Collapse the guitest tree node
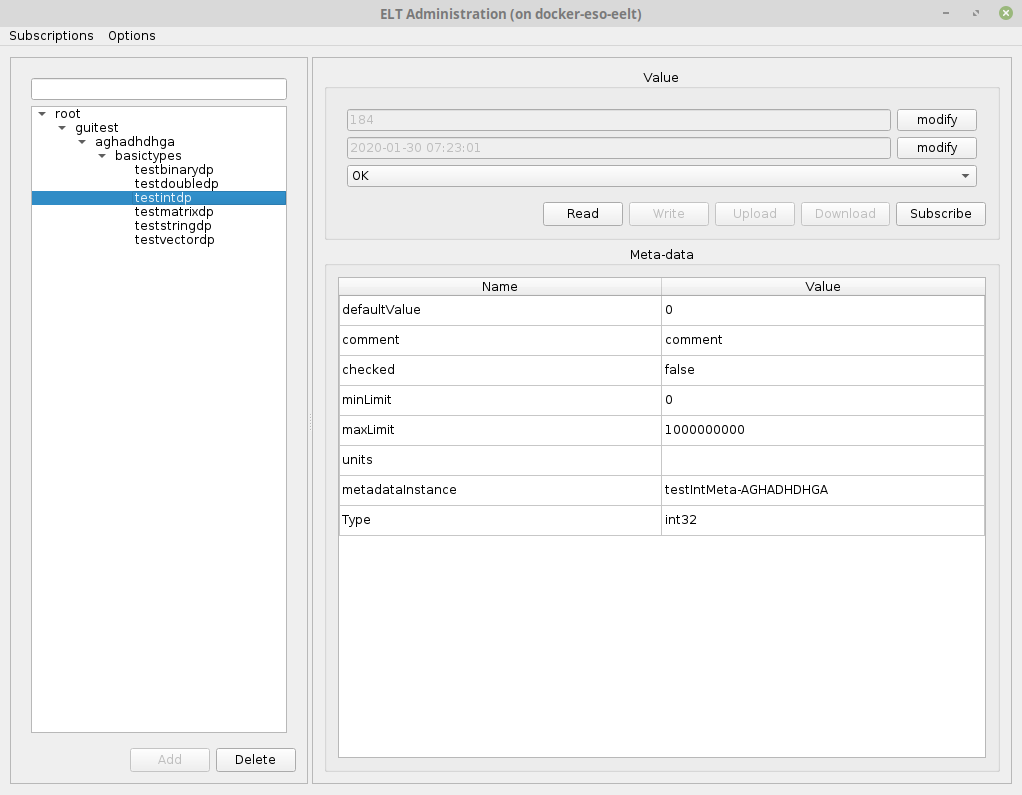The image size is (1022, 795). [62, 128]
